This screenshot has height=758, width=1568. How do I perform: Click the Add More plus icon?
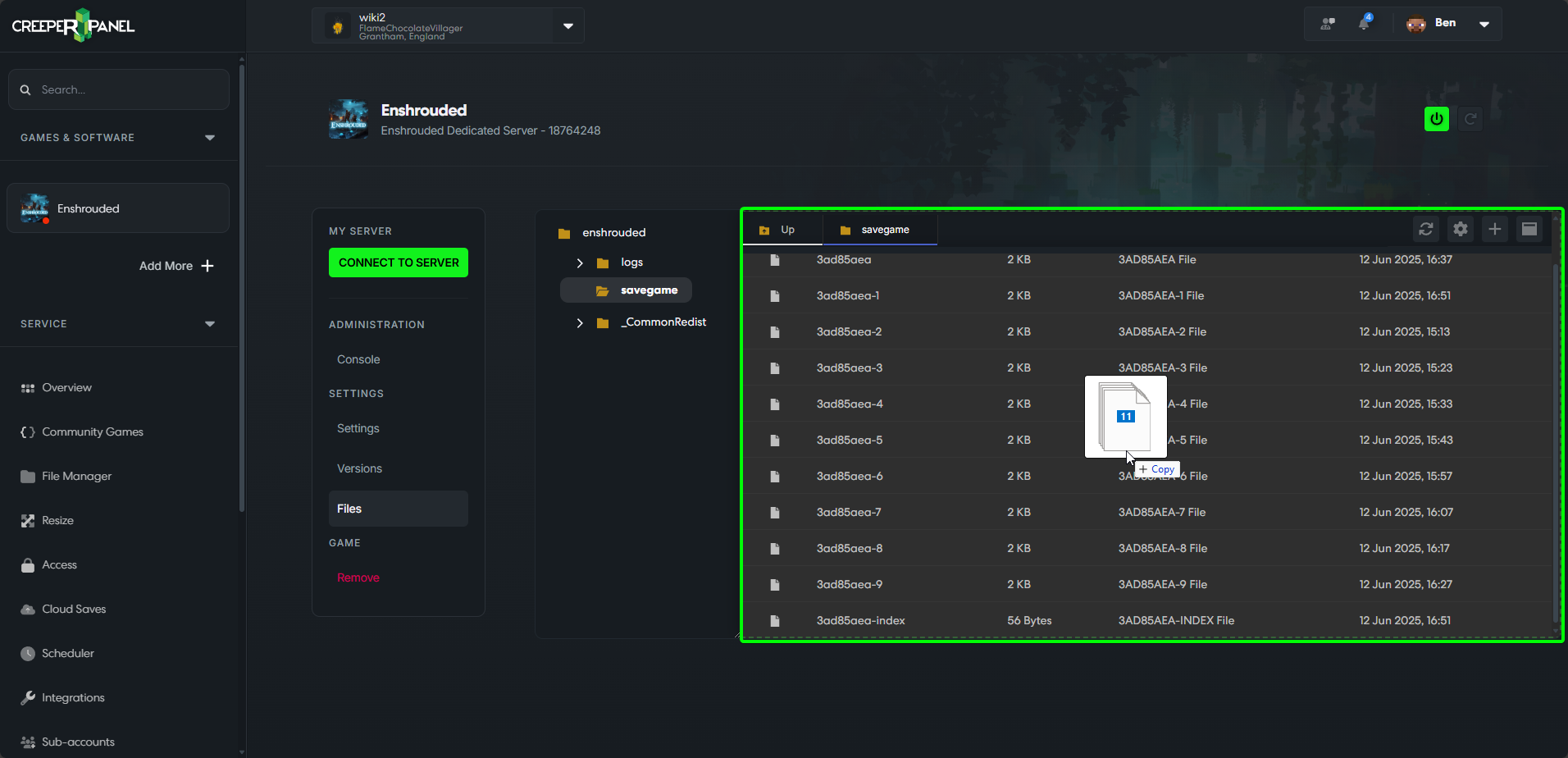[x=207, y=266]
